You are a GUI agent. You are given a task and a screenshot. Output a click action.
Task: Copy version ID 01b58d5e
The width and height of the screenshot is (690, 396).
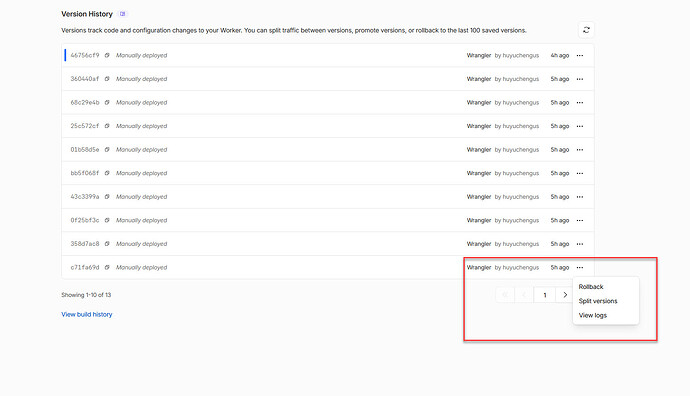tap(107, 150)
